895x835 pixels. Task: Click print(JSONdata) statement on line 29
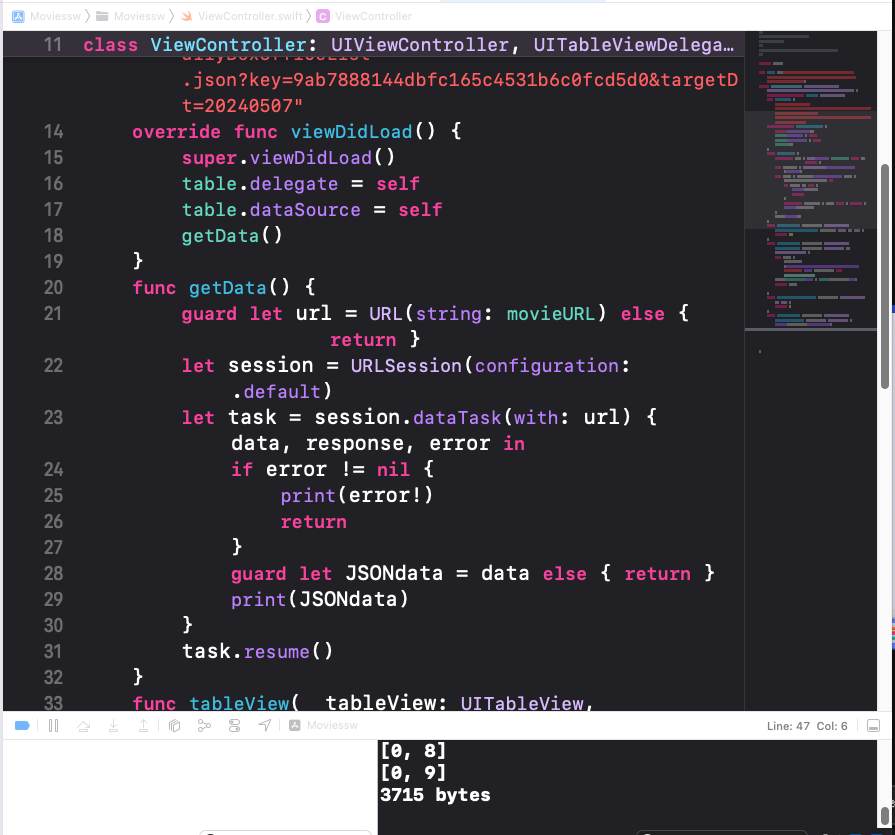[x=320, y=600]
